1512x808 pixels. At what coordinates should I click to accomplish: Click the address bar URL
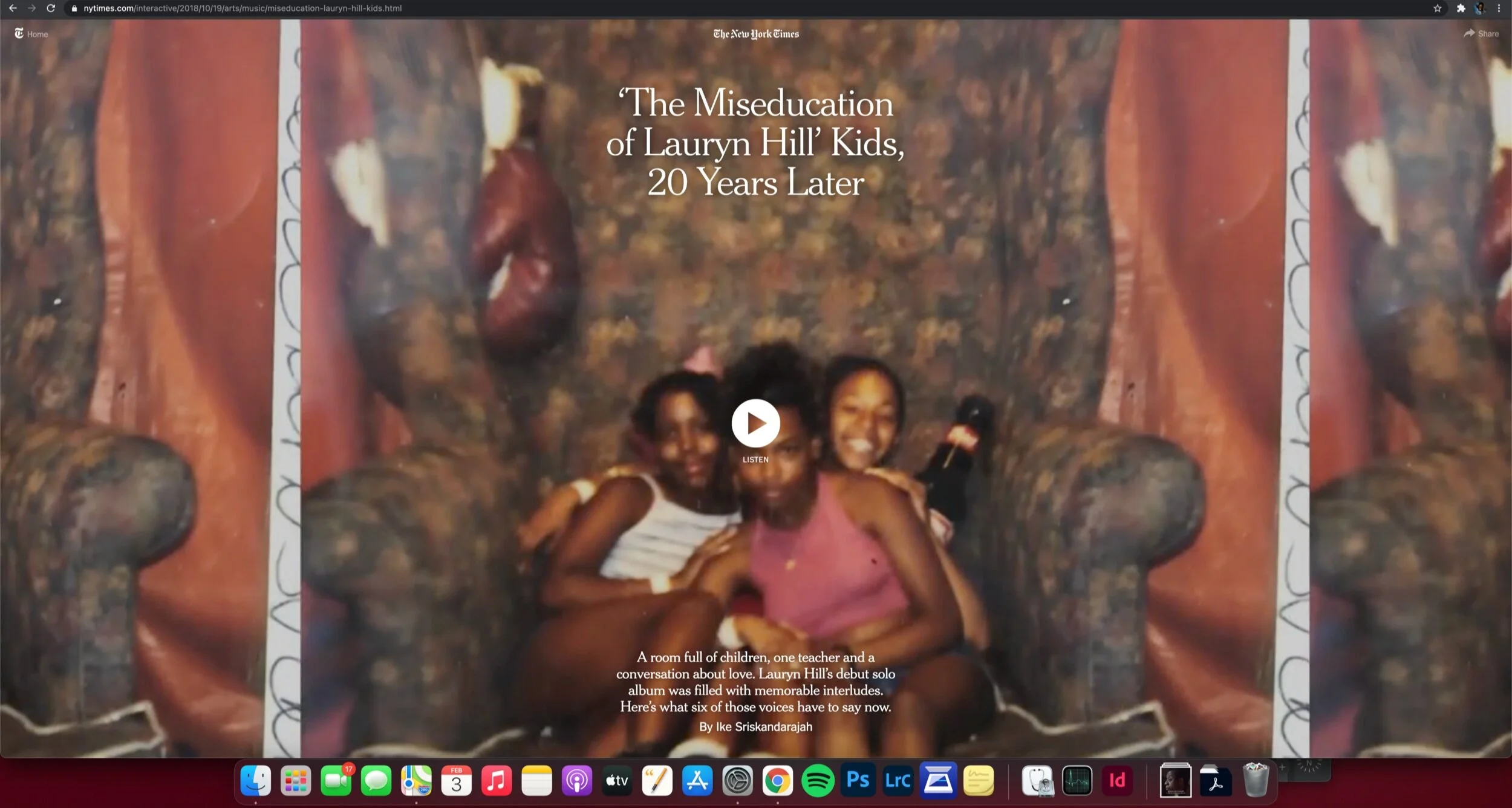pos(242,8)
